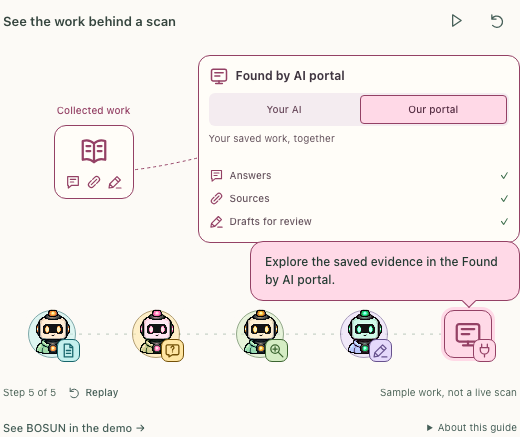Select the fourth robot with pencil badge

[x=366, y=335]
